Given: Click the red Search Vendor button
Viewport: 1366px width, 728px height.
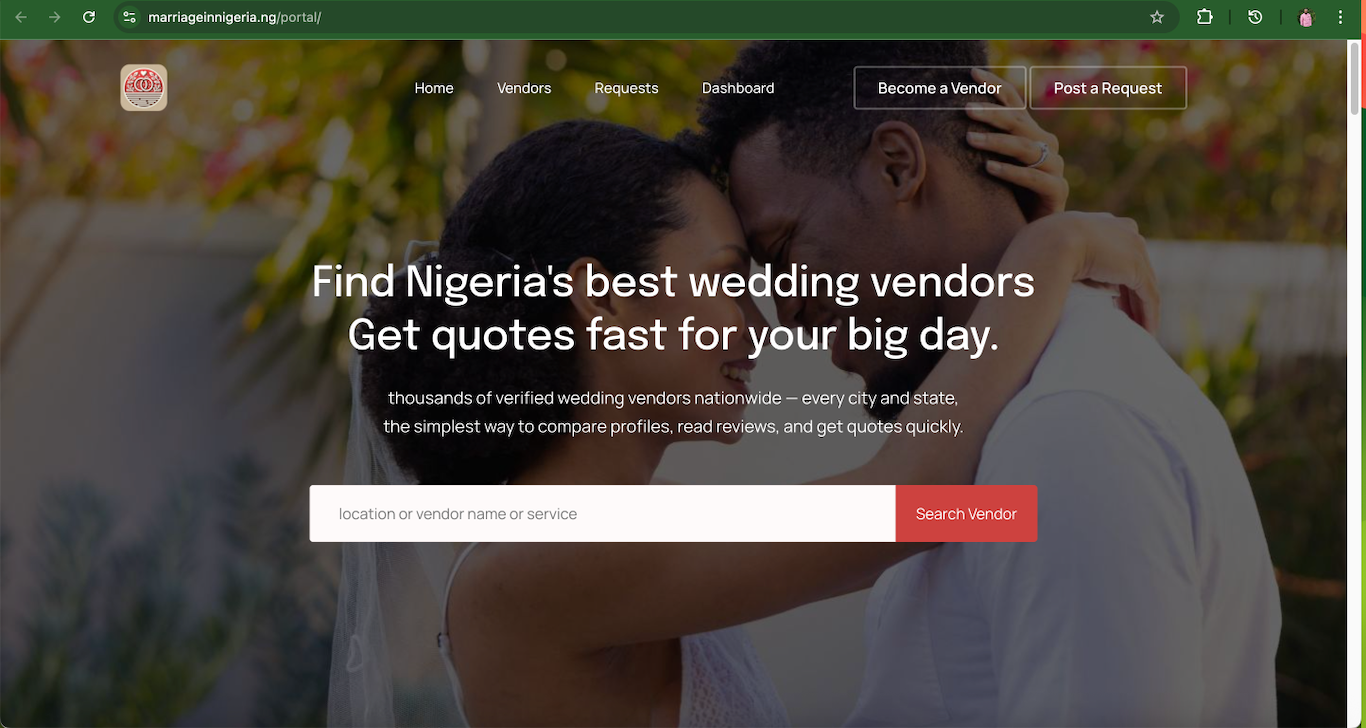Looking at the screenshot, I should 966,514.
